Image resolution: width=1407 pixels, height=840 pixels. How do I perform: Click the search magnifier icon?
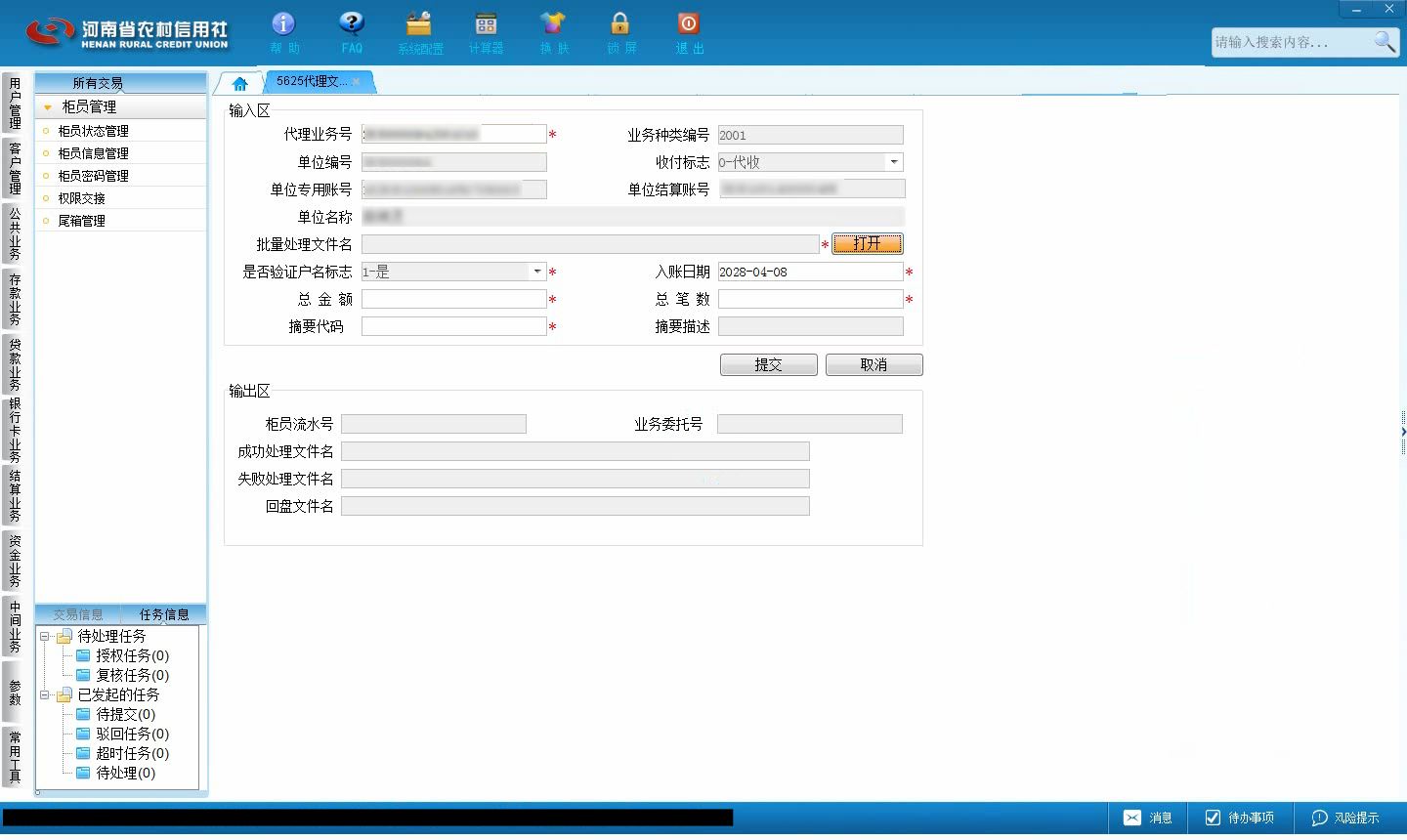[1385, 41]
